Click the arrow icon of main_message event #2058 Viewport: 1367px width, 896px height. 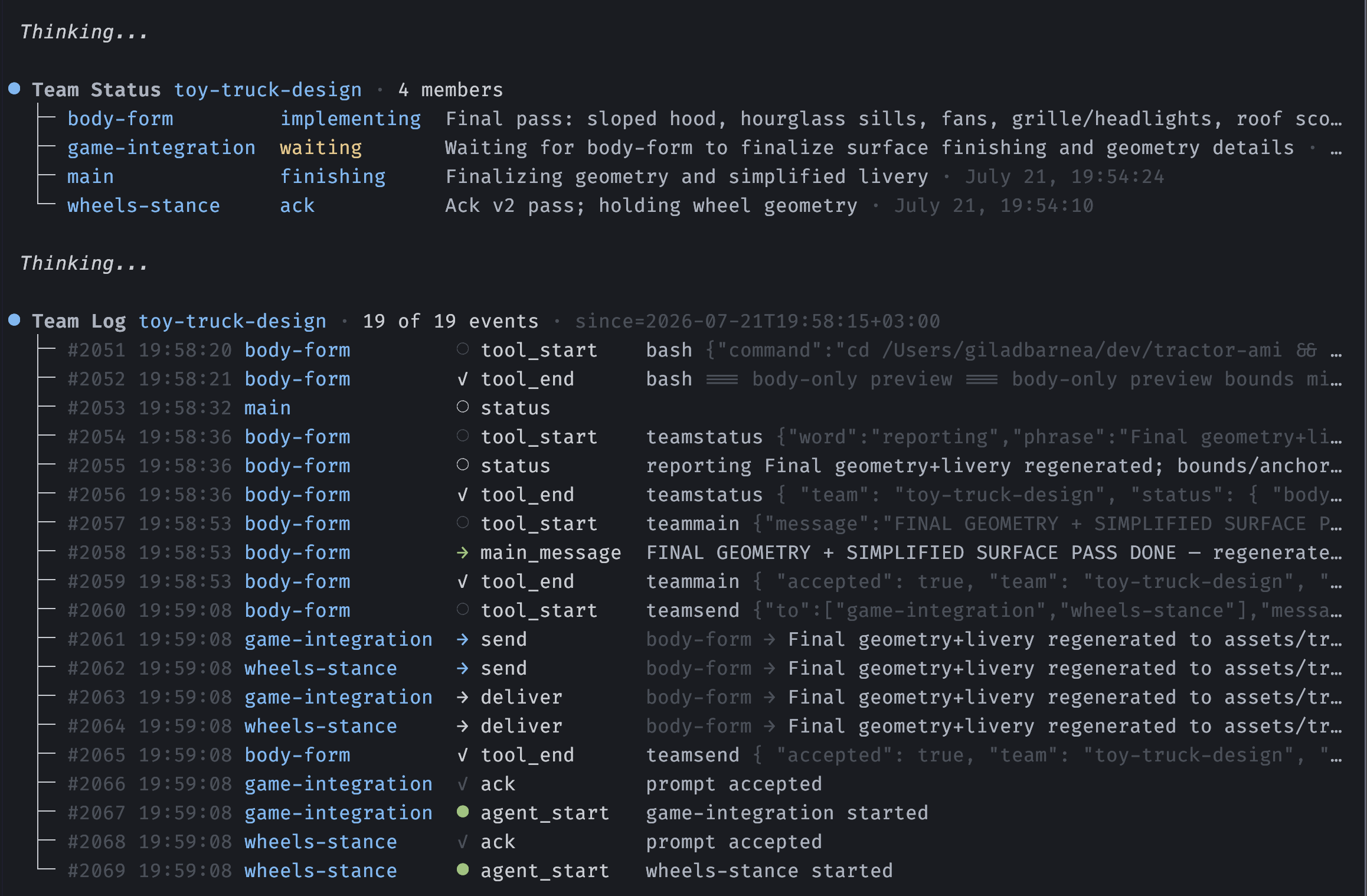click(x=463, y=552)
